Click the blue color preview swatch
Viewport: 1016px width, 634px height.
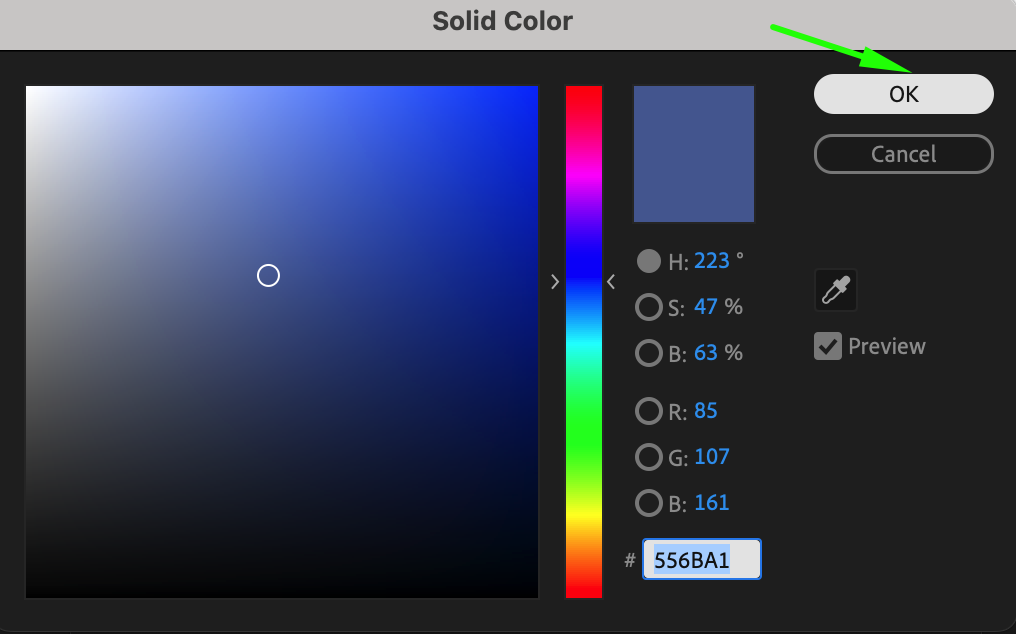(x=693, y=153)
